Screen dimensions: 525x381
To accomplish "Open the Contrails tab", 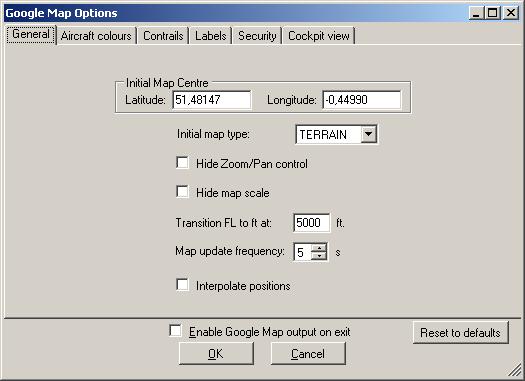I will (x=163, y=36).
